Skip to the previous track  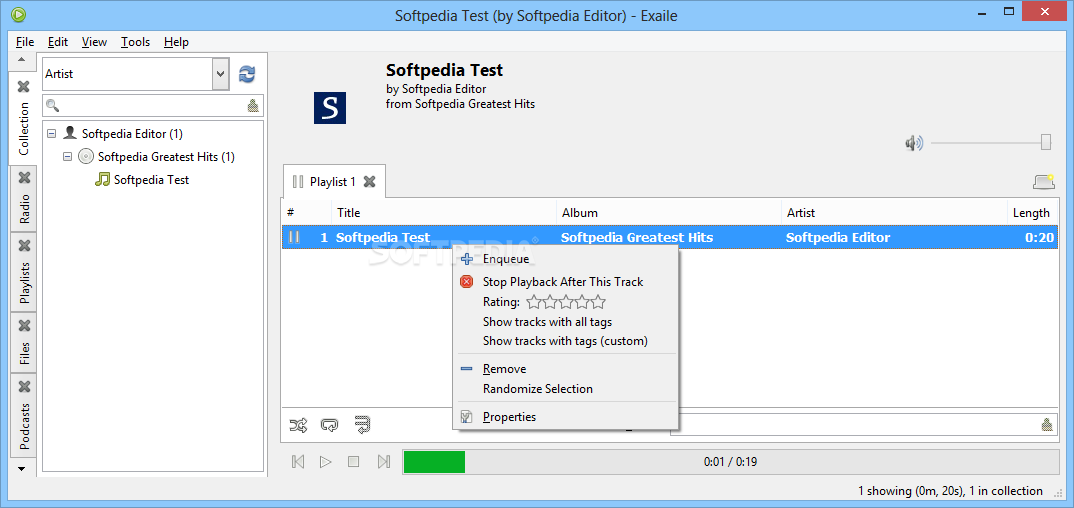(298, 462)
